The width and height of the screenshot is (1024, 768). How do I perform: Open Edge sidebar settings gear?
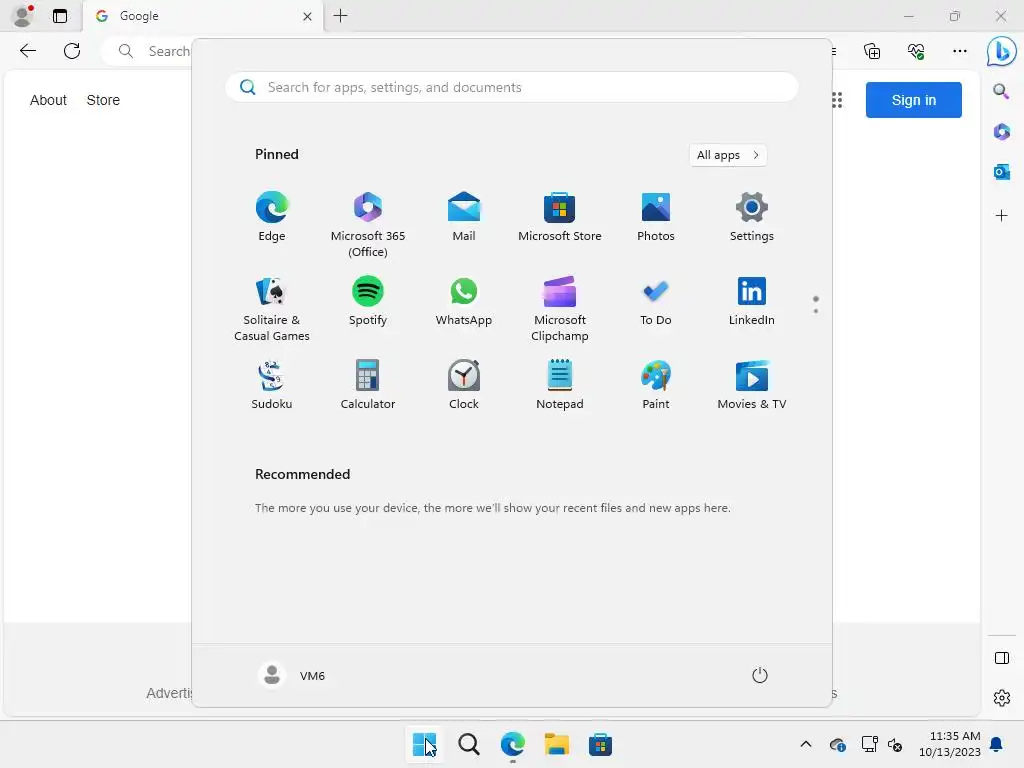[1001, 698]
